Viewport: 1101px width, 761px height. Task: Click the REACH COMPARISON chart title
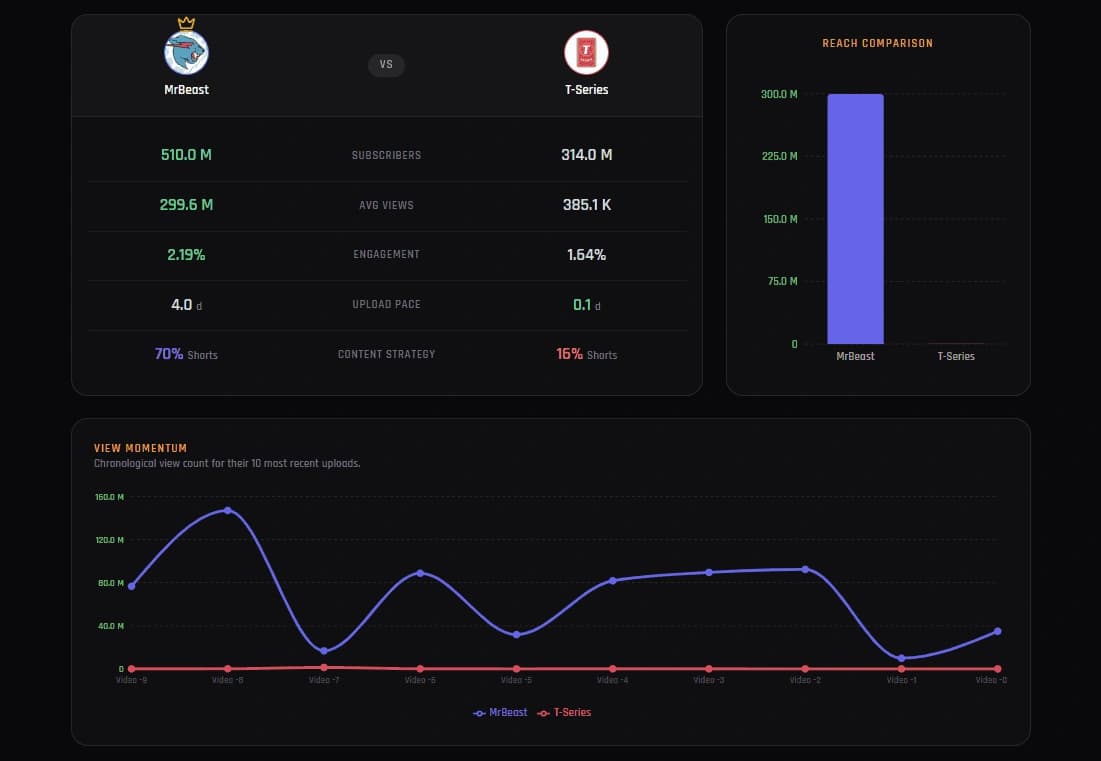point(878,43)
